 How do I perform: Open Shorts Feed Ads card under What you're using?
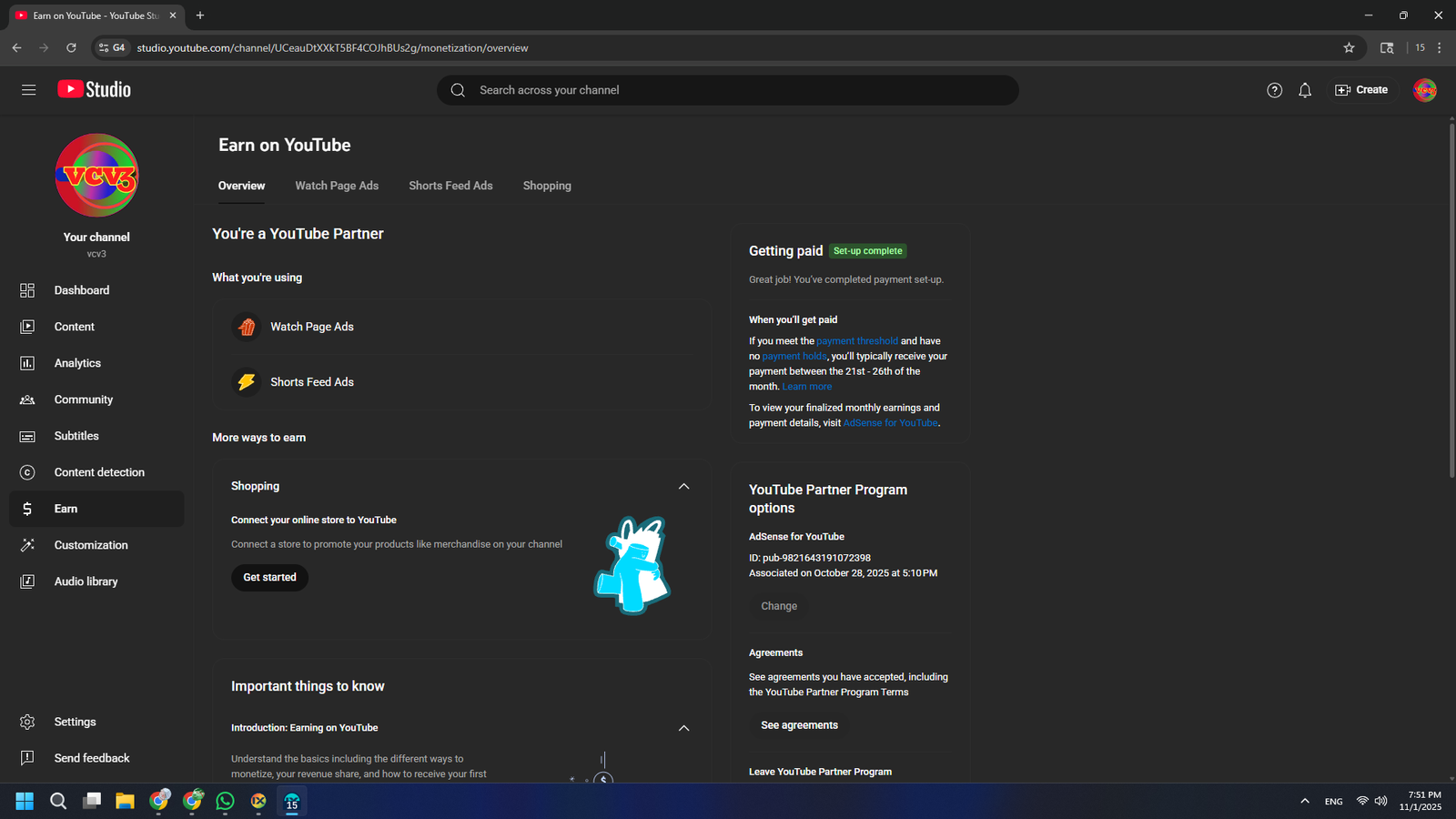click(461, 382)
